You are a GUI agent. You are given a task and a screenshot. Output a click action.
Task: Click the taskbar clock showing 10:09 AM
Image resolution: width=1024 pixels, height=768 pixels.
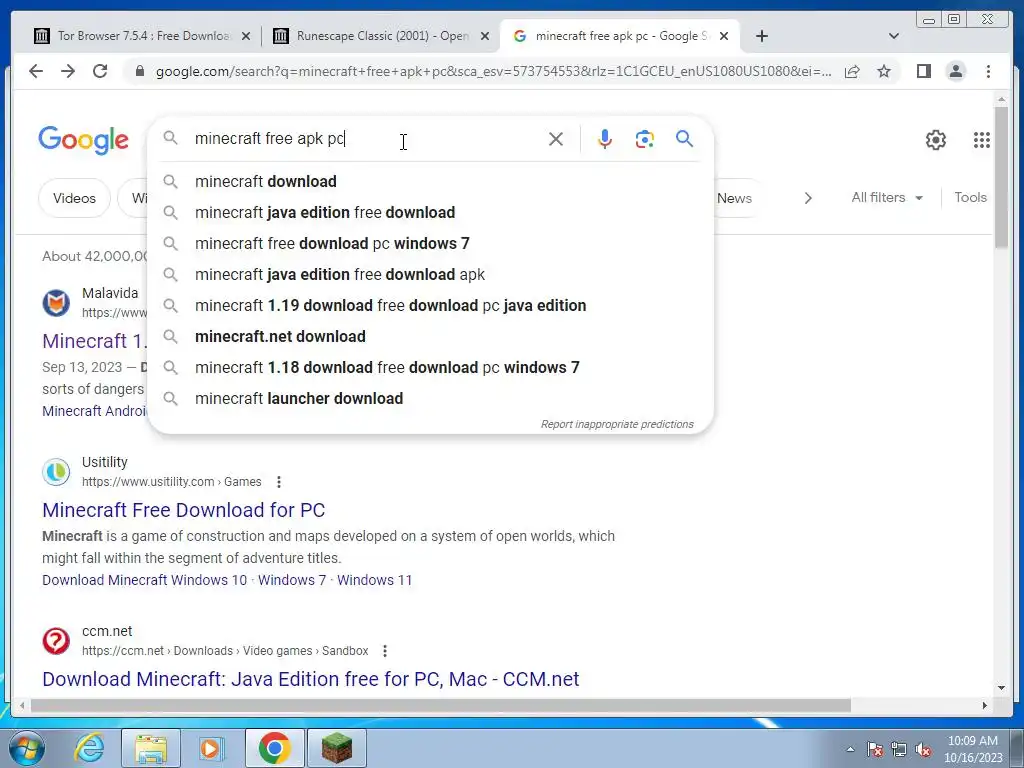pyautogui.click(x=973, y=749)
